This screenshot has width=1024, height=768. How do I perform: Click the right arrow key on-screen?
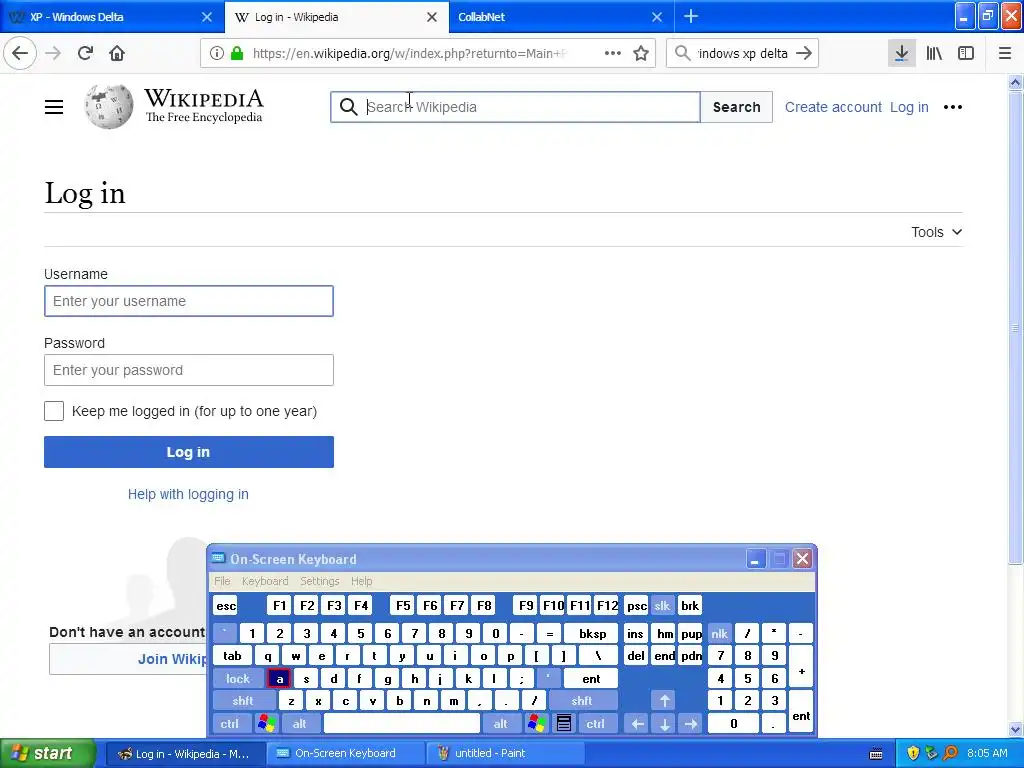pos(691,724)
